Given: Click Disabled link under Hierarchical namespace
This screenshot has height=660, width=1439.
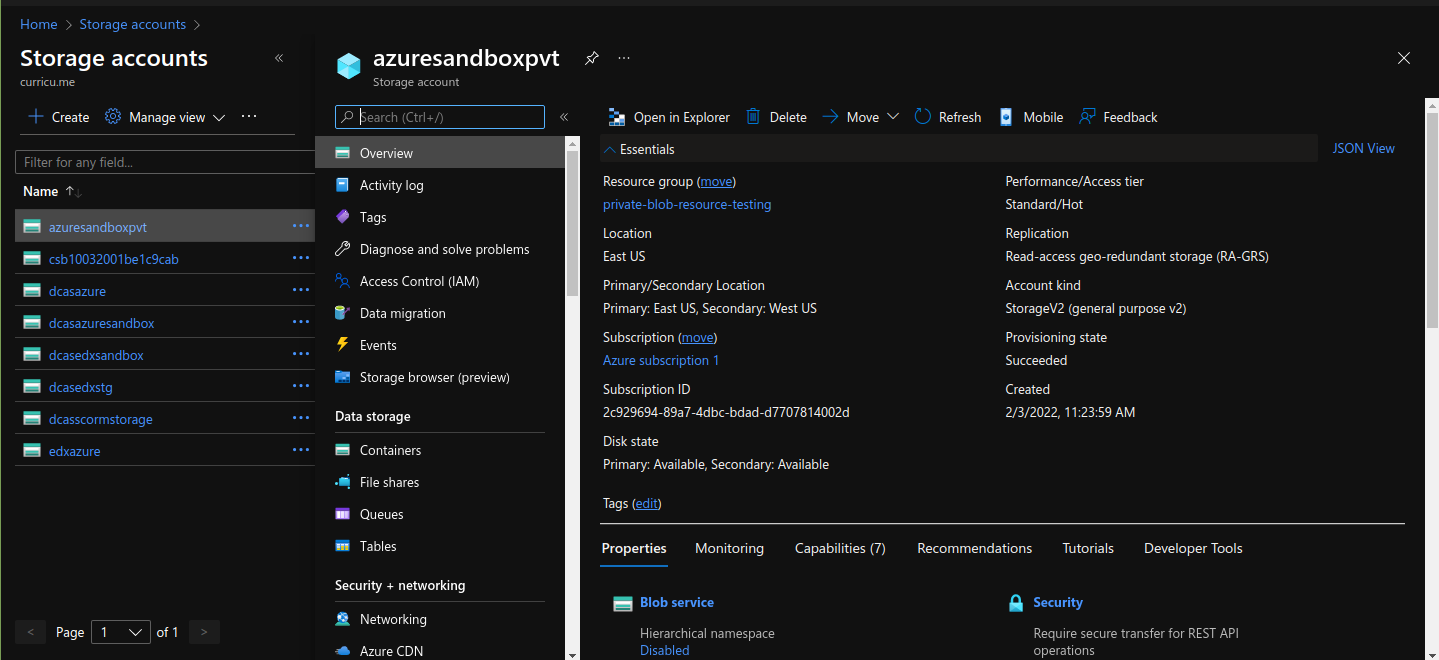Looking at the screenshot, I should point(665,650).
